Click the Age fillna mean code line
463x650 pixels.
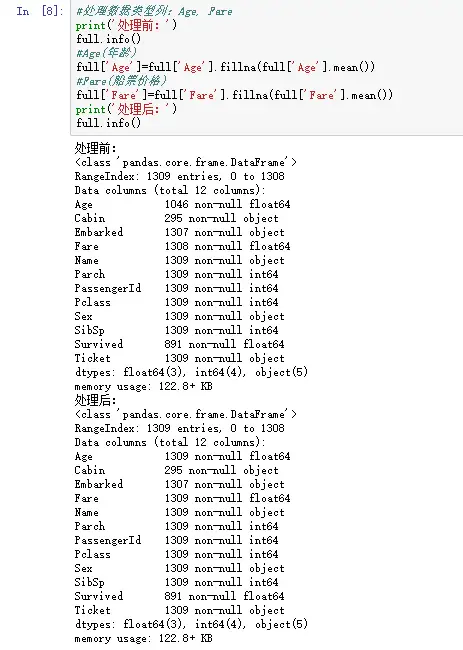click(225, 67)
